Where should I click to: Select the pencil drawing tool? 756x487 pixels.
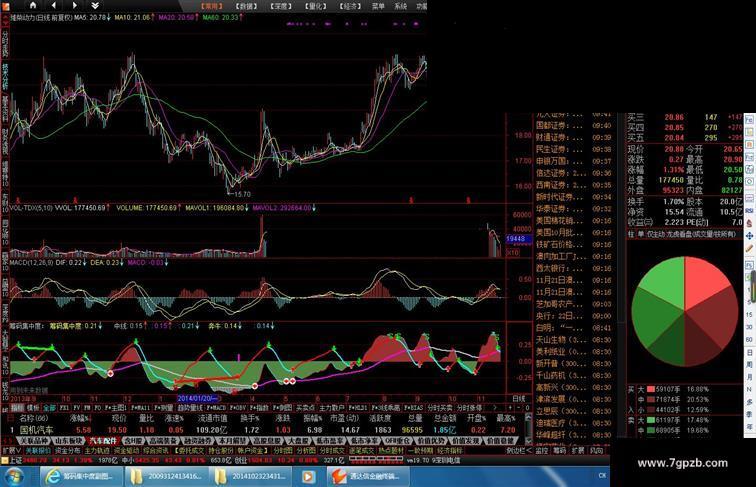pos(750,249)
